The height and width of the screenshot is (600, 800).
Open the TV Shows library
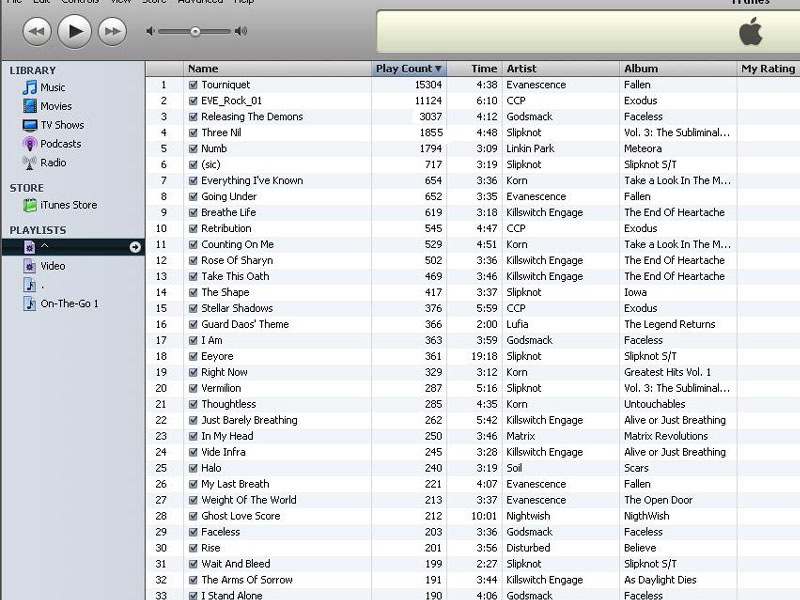(53, 125)
